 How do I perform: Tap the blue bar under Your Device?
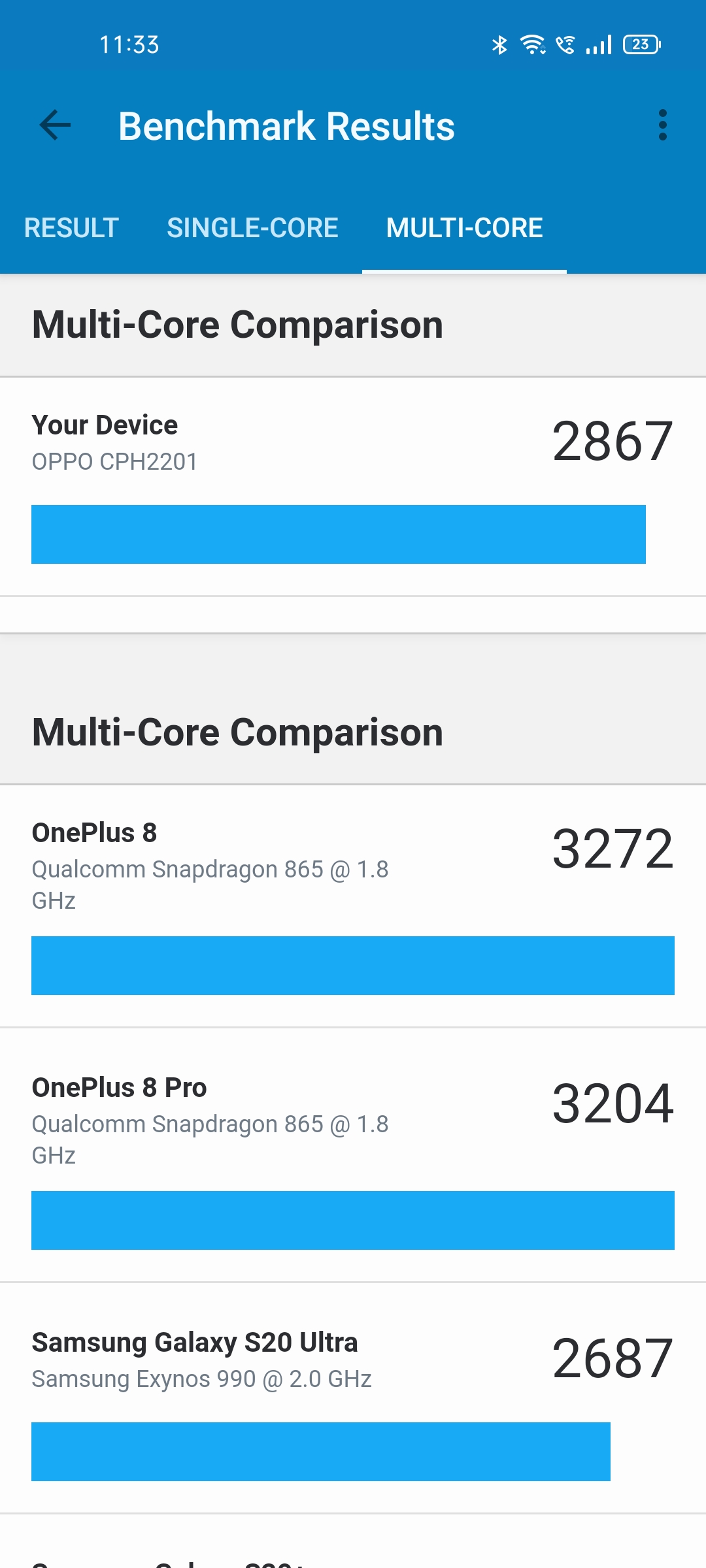point(338,534)
